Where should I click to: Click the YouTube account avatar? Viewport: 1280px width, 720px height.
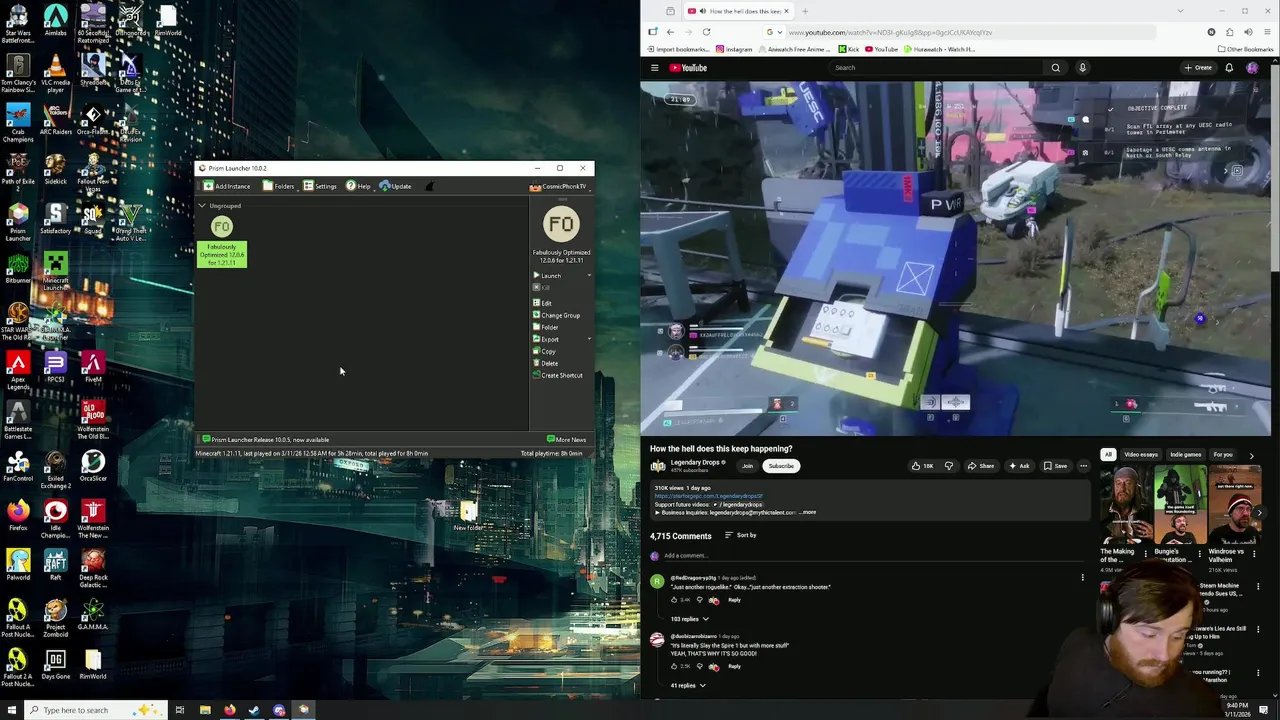click(x=1252, y=68)
